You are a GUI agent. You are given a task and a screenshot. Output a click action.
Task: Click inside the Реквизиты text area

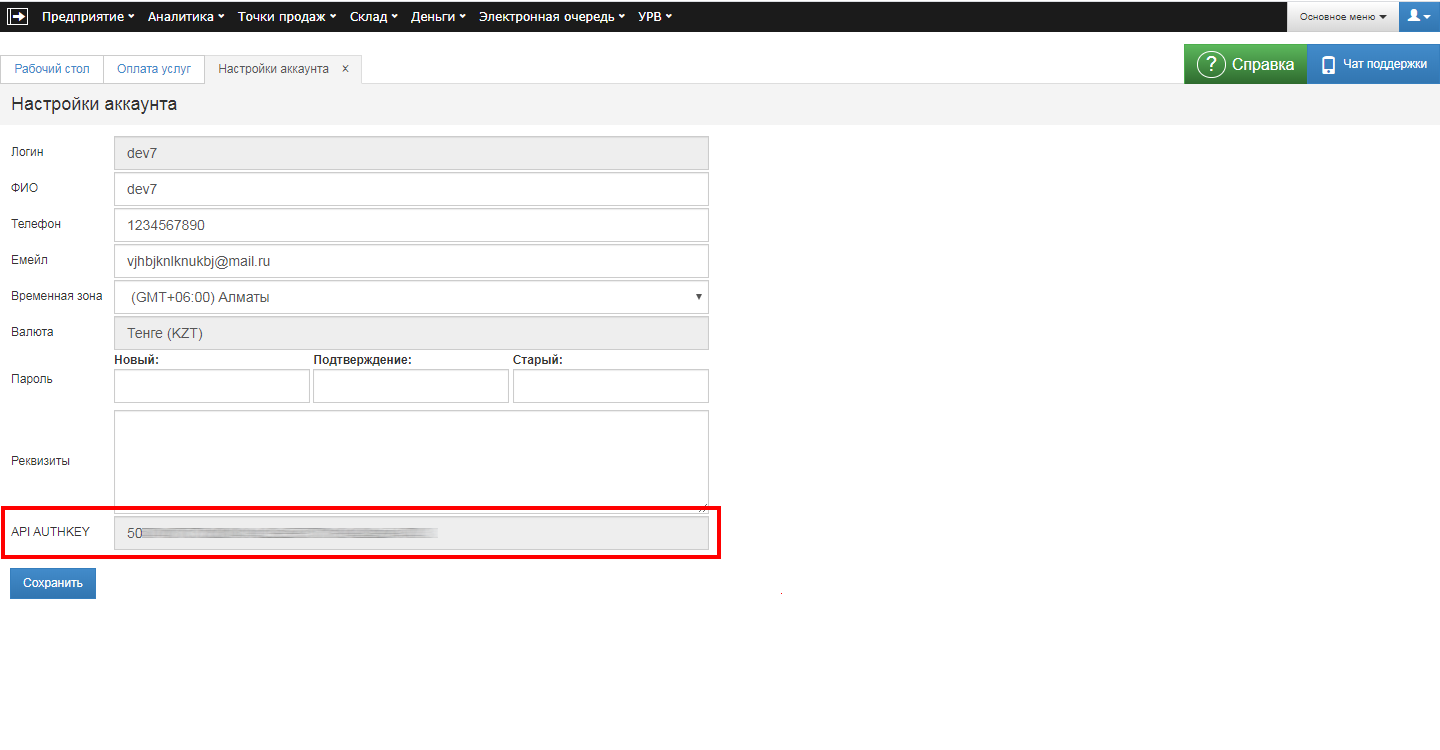tap(411, 460)
